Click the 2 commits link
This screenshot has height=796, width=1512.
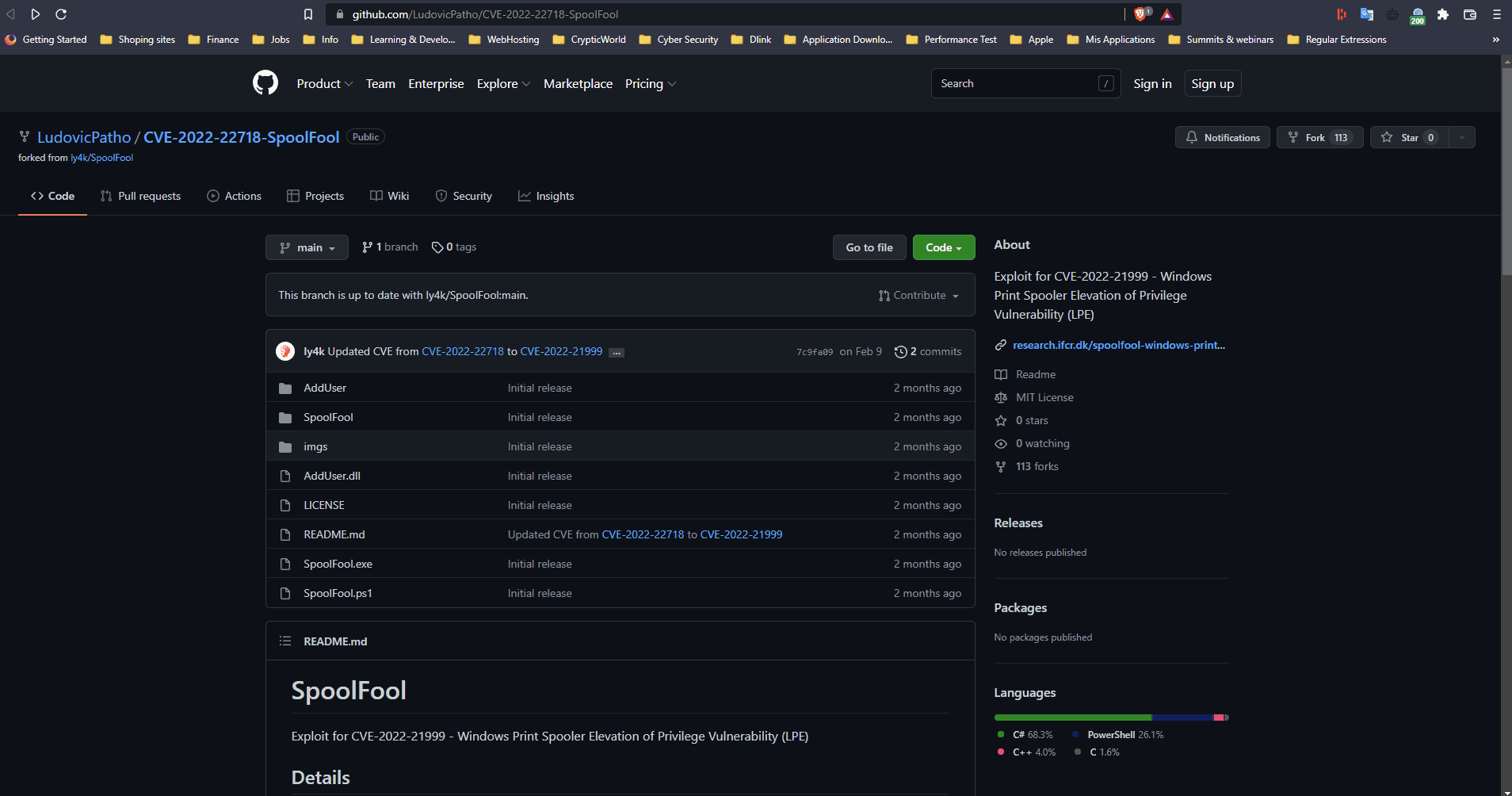[x=928, y=352]
